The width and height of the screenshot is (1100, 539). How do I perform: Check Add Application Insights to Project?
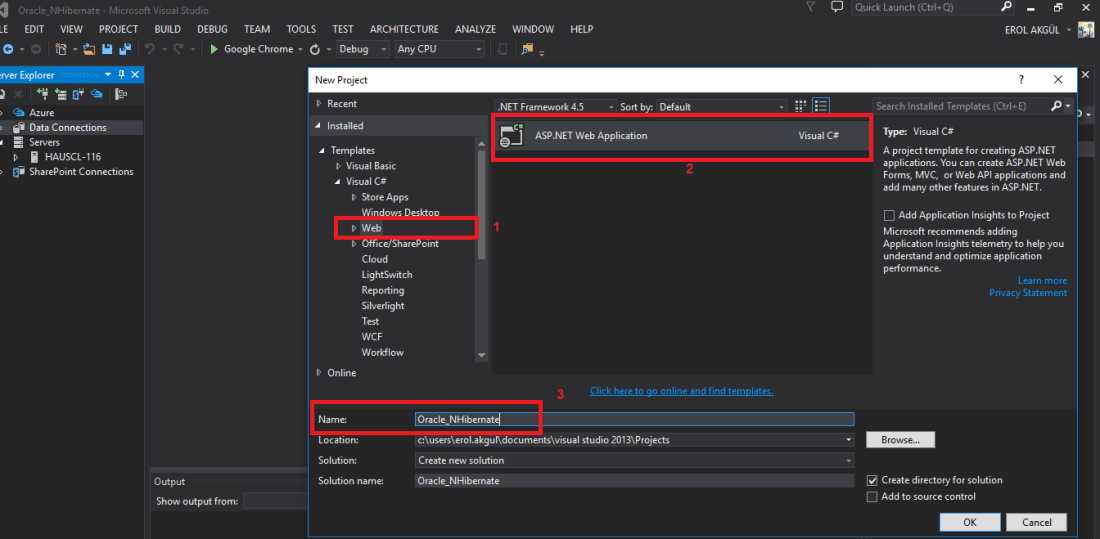pyautogui.click(x=890, y=215)
